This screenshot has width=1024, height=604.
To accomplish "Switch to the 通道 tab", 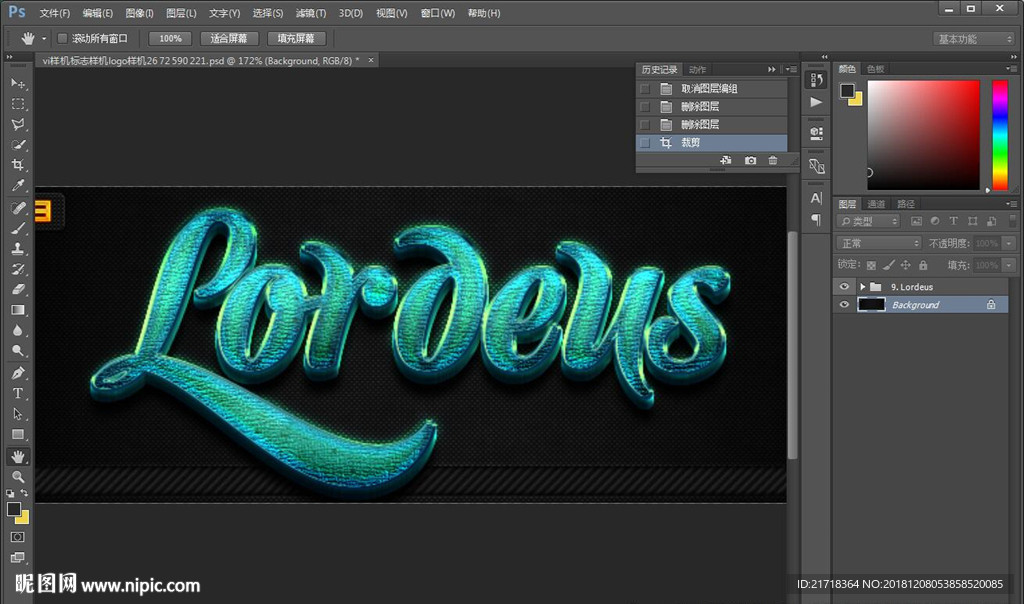I will (876, 204).
